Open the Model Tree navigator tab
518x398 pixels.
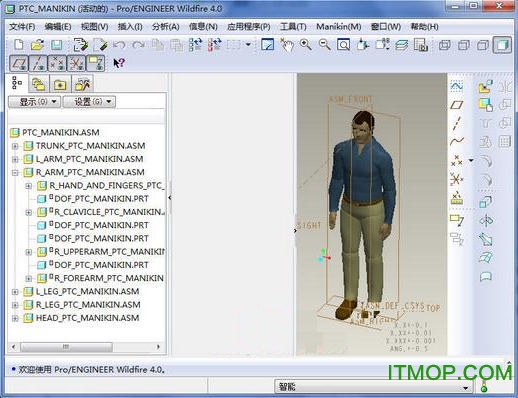(17, 83)
